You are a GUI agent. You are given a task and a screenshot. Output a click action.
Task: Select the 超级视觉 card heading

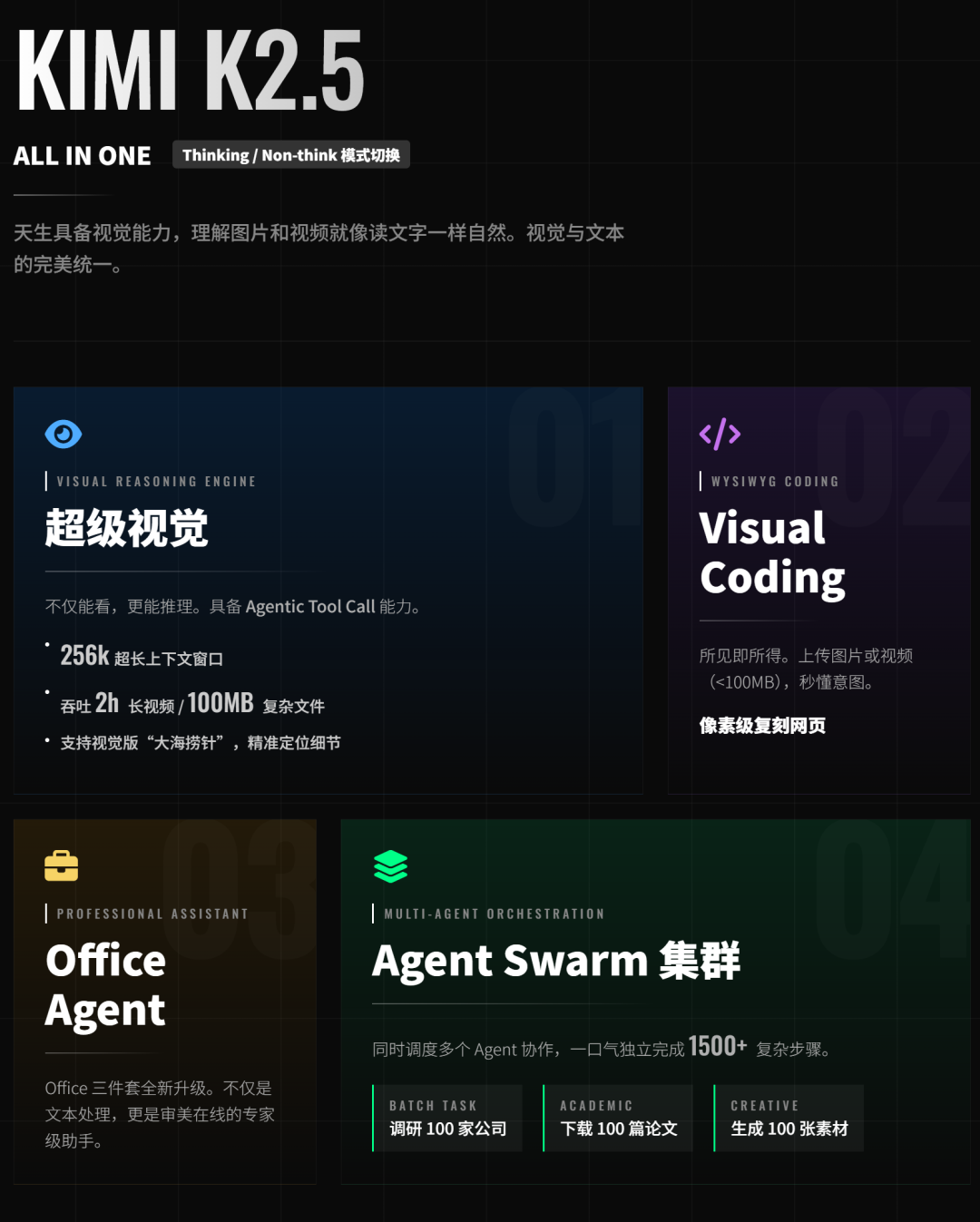(x=127, y=528)
